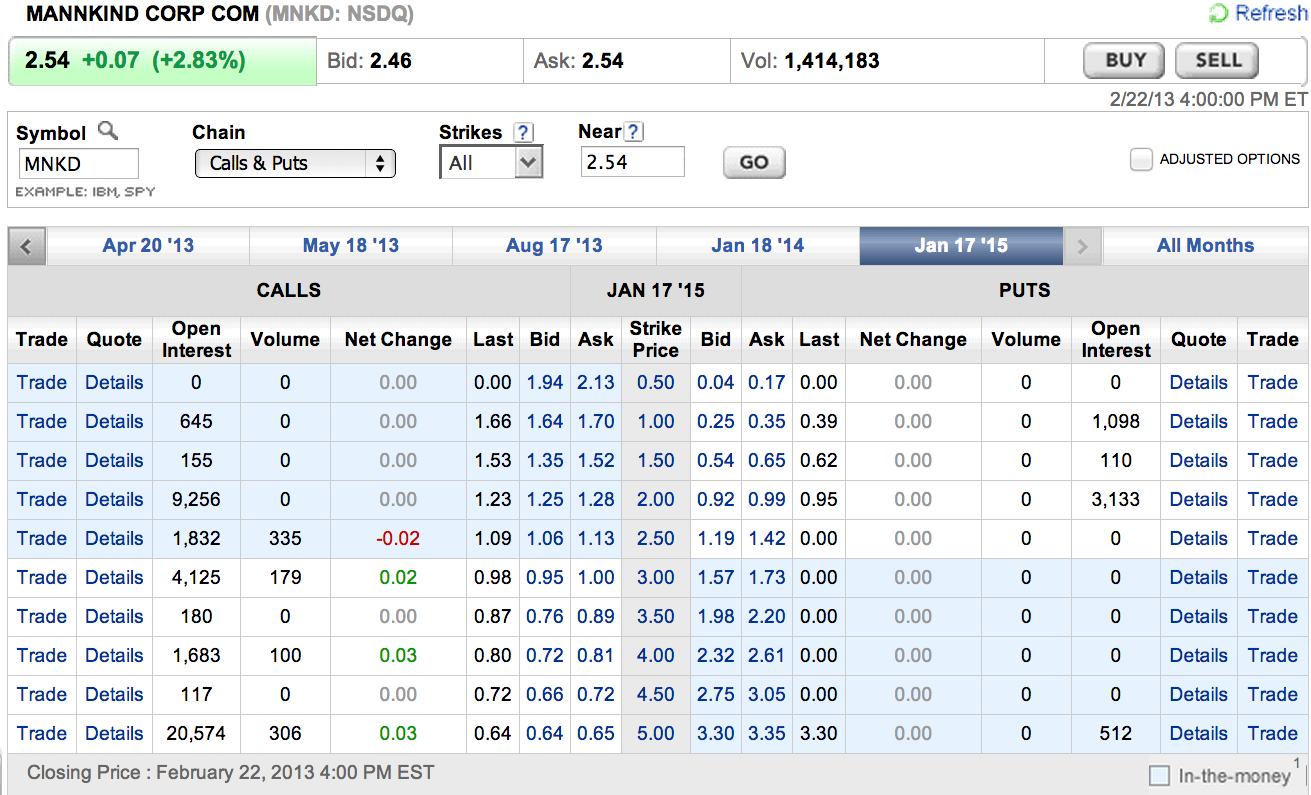This screenshot has height=795, width=1311.
Task: Open call Details for the 5.00 strike
Action: pos(114,733)
